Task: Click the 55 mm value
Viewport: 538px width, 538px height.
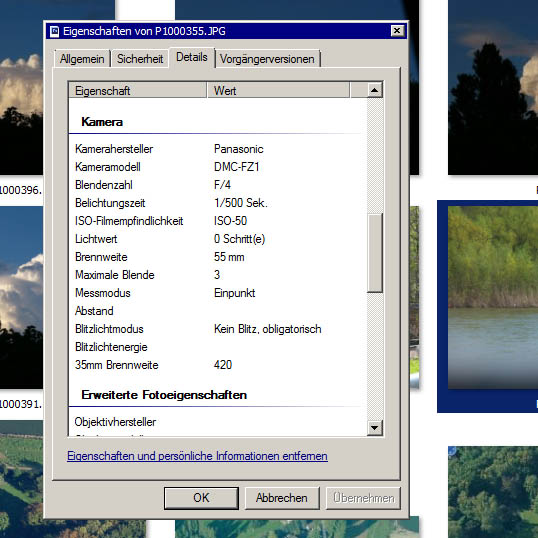Action: (229, 257)
